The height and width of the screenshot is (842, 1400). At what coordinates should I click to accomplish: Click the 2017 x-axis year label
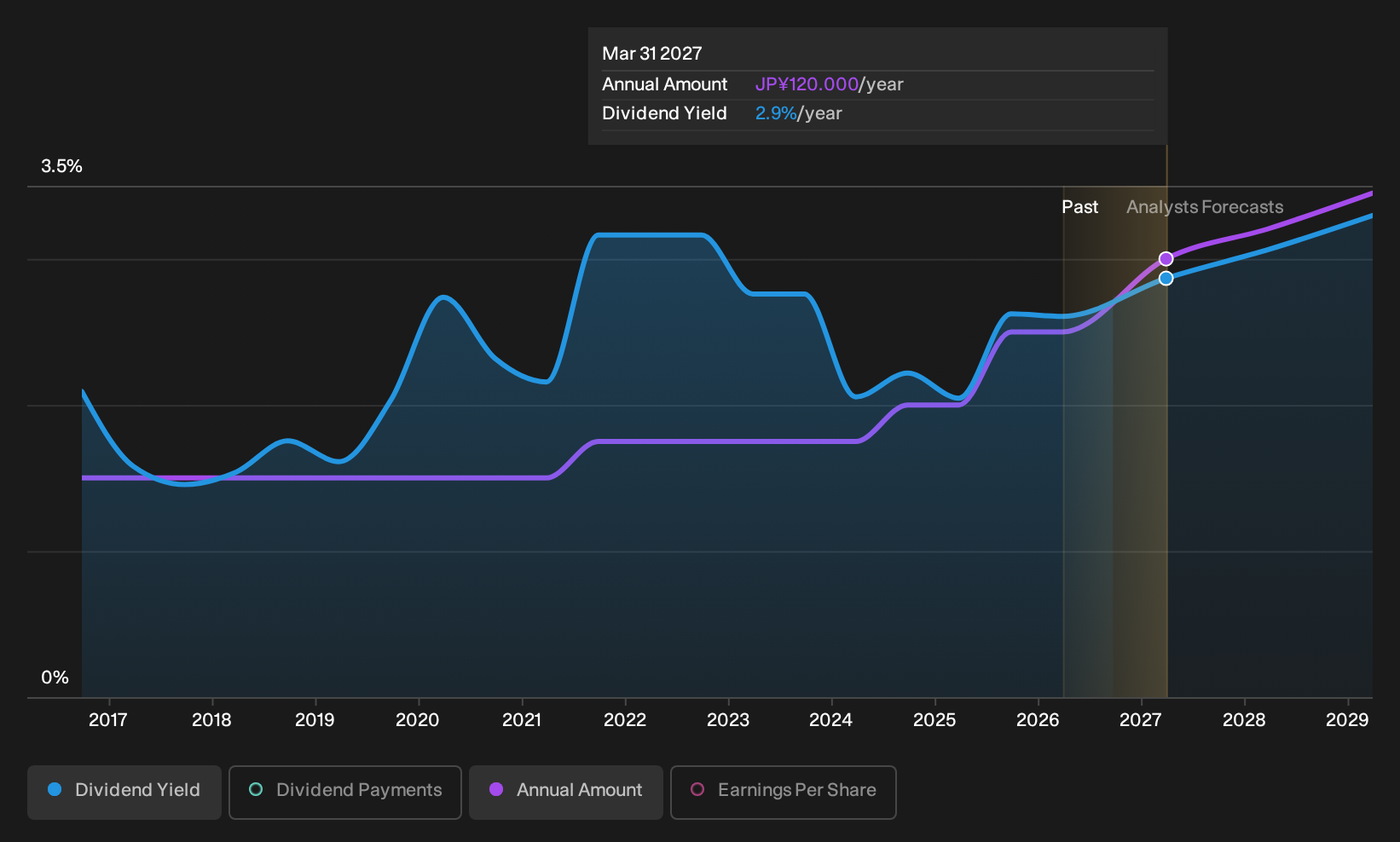point(108,720)
